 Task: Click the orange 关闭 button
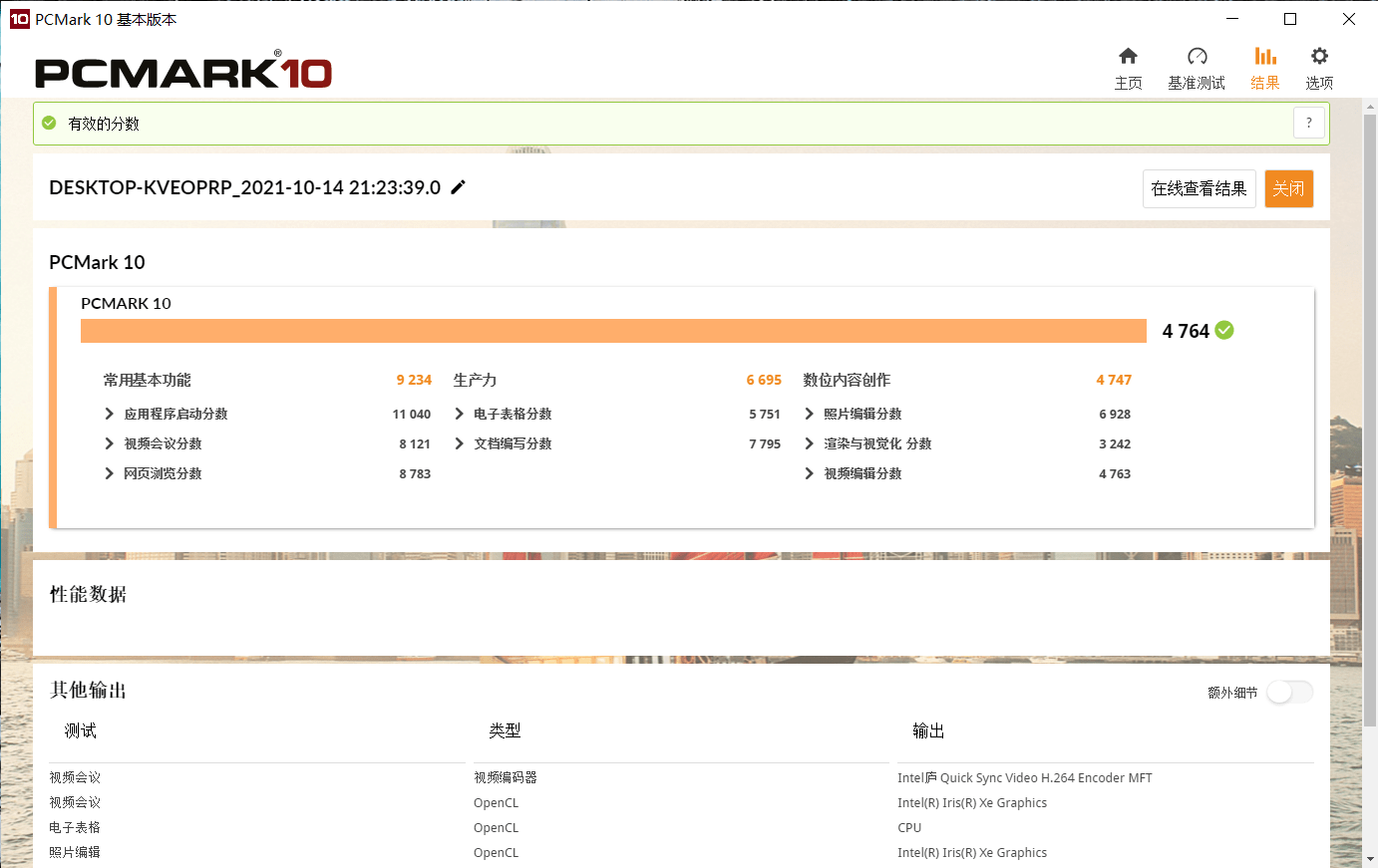pyautogui.click(x=1288, y=188)
